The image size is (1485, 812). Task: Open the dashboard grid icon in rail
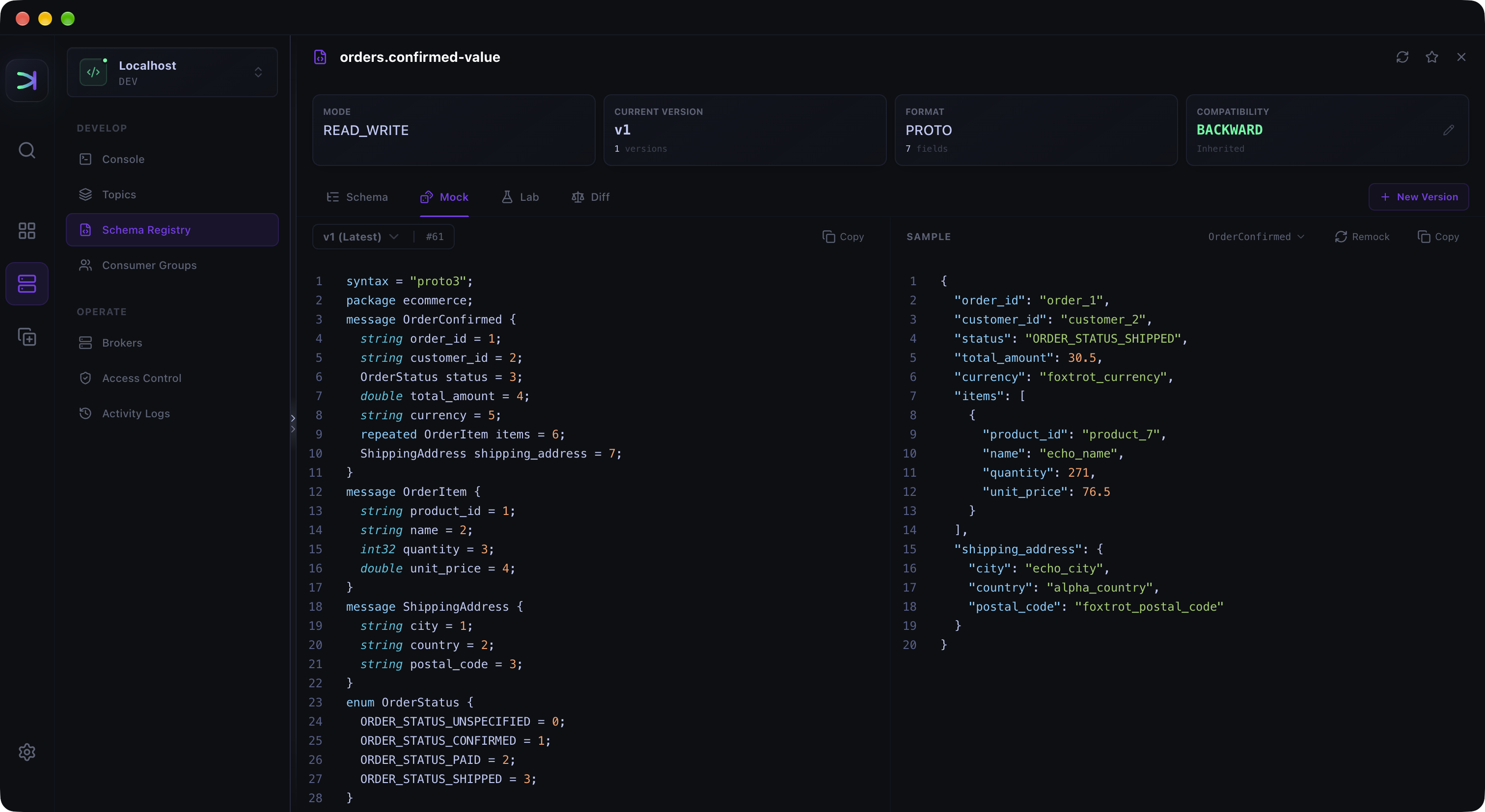pyautogui.click(x=27, y=231)
